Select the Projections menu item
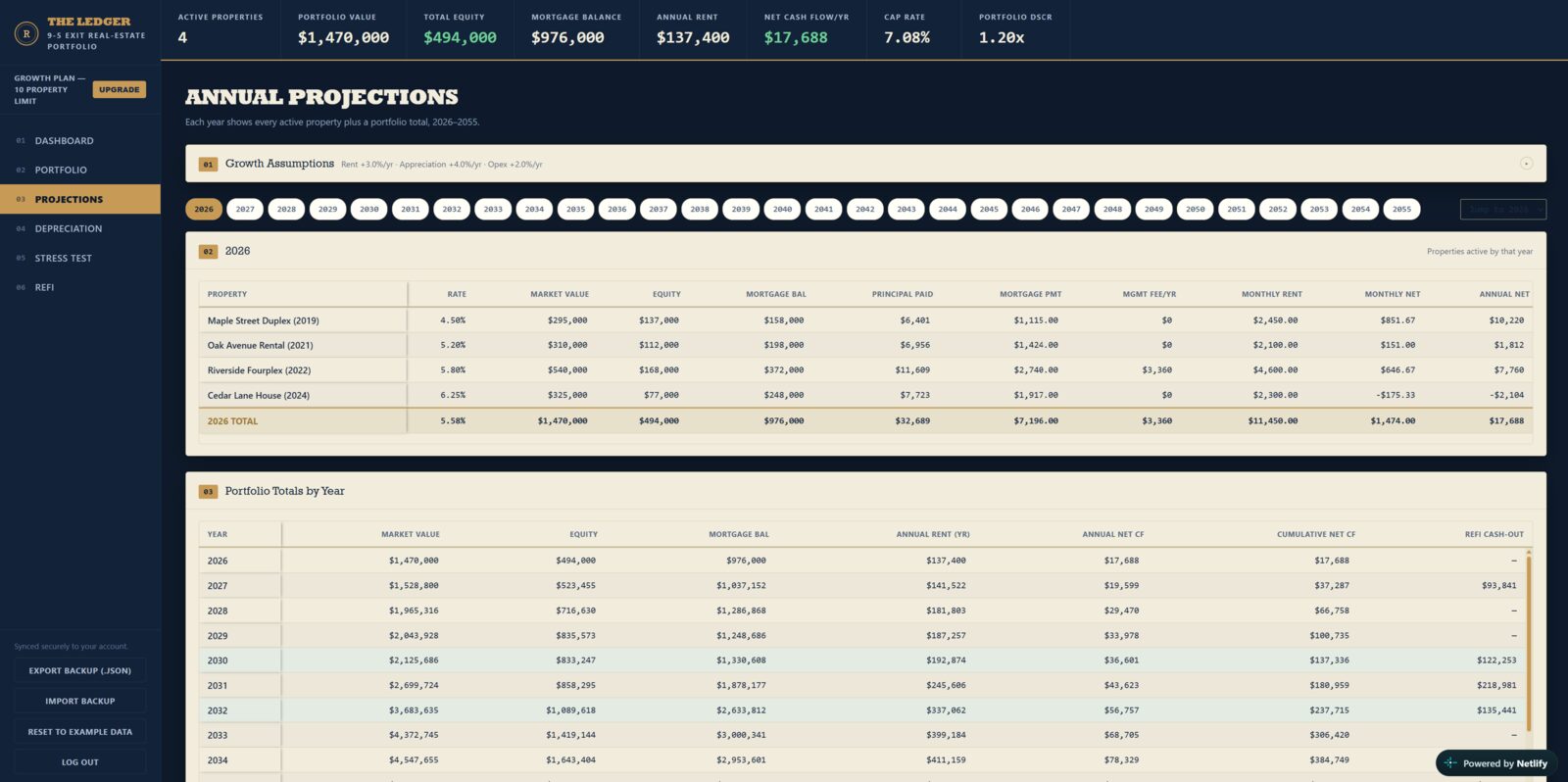The image size is (1568, 782). point(80,199)
